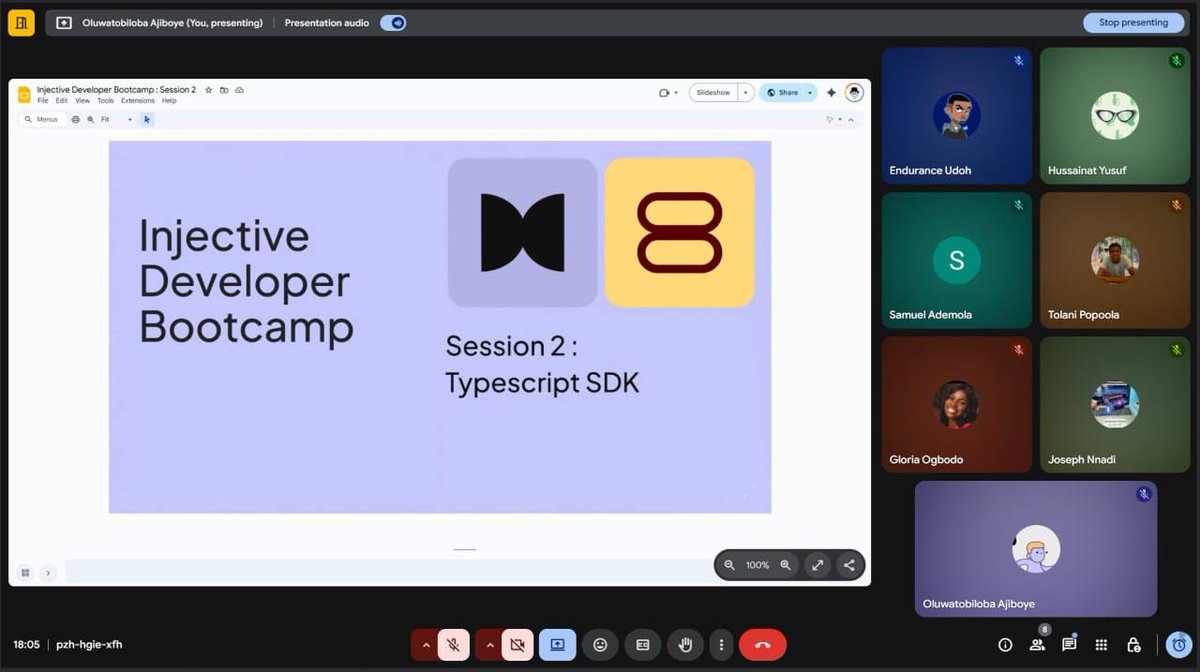The height and width of the screenshot is (672, 1200).
Task: Open the Extensions menu in Slides
Action: pyautogui.click(x=138, y=101)
